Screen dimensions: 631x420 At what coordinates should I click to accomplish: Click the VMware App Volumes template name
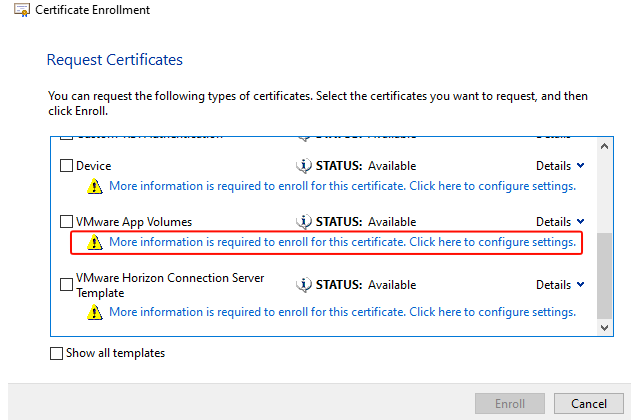[134, 222]
